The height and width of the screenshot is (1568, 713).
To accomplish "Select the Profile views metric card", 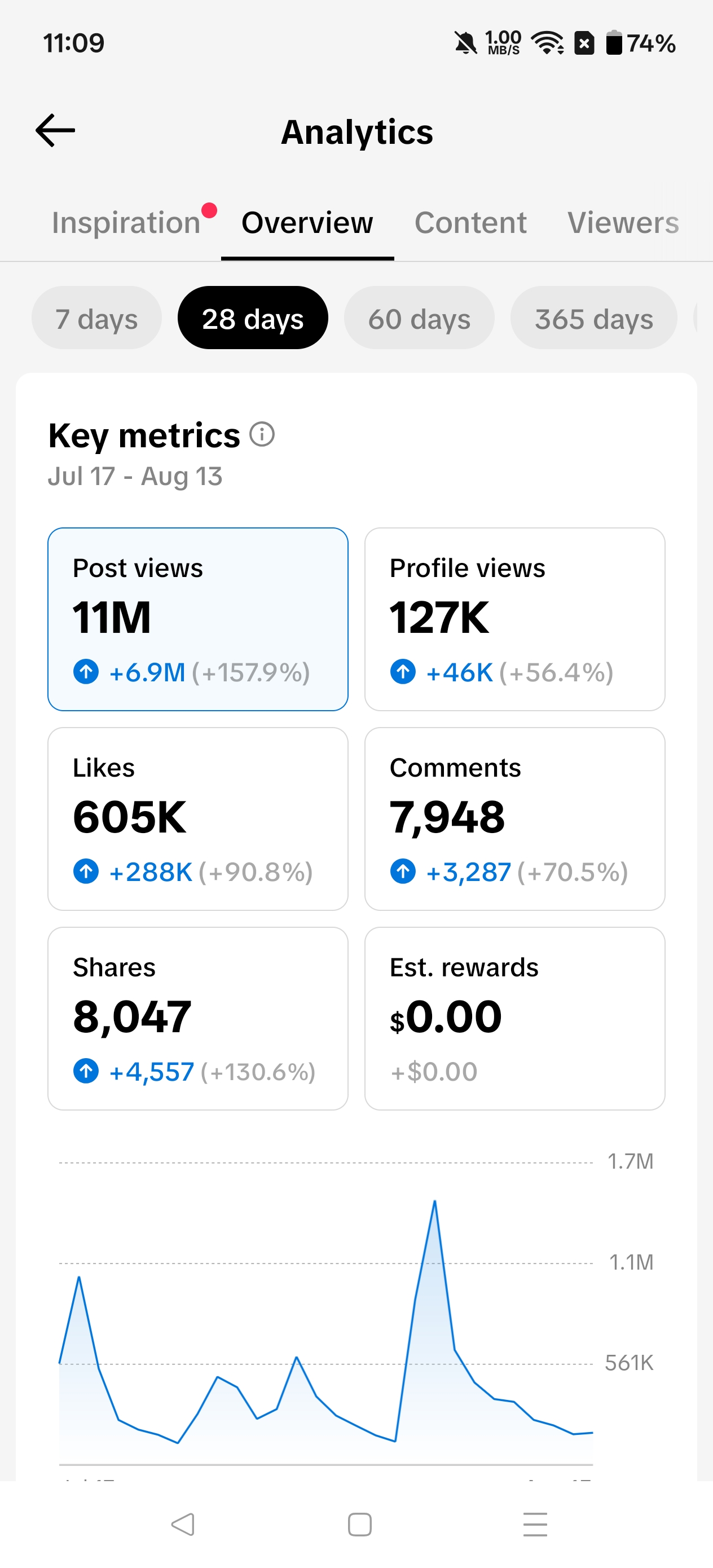I will [x=514, y=619].
